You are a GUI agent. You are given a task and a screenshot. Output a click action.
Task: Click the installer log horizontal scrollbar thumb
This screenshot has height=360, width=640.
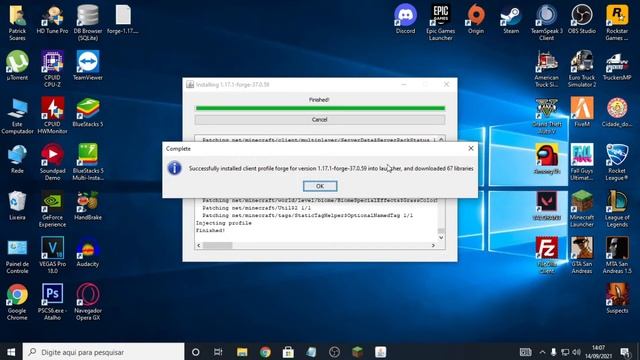pyautogui.click(x=218, y=245)
